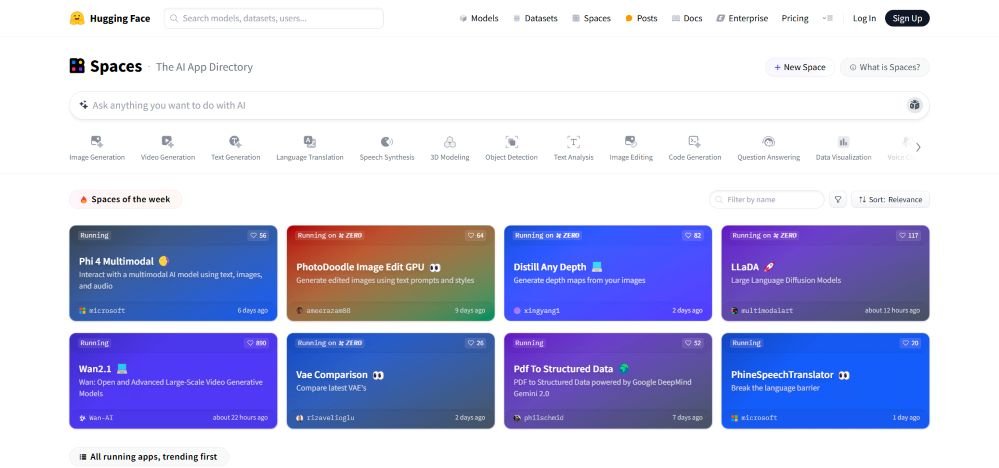The image size is (999, 468).
Task: Open the Image Generation category icon
Action: [x=97, y=141]
